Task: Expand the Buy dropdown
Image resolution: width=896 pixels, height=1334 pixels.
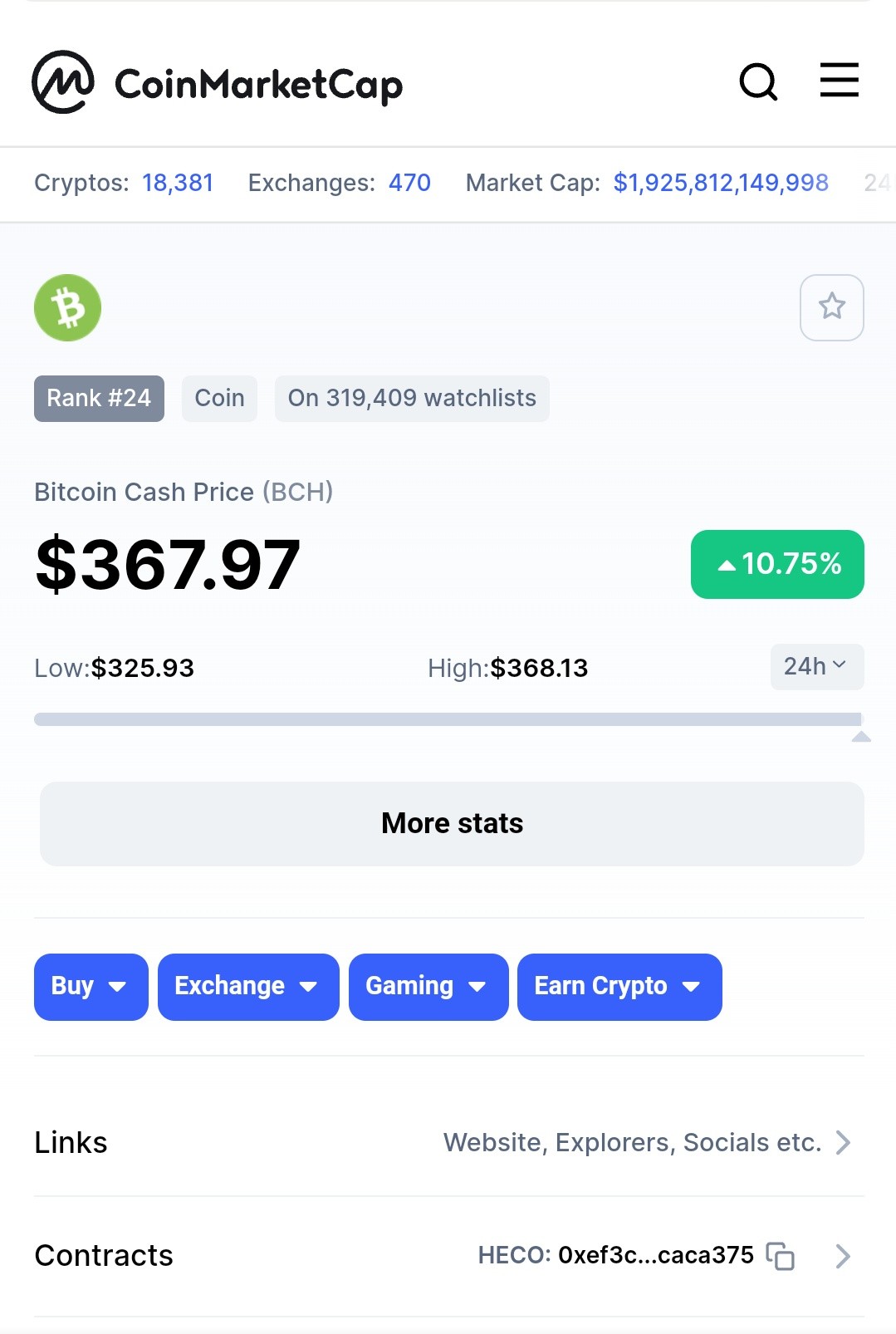Action: (91, 987)
